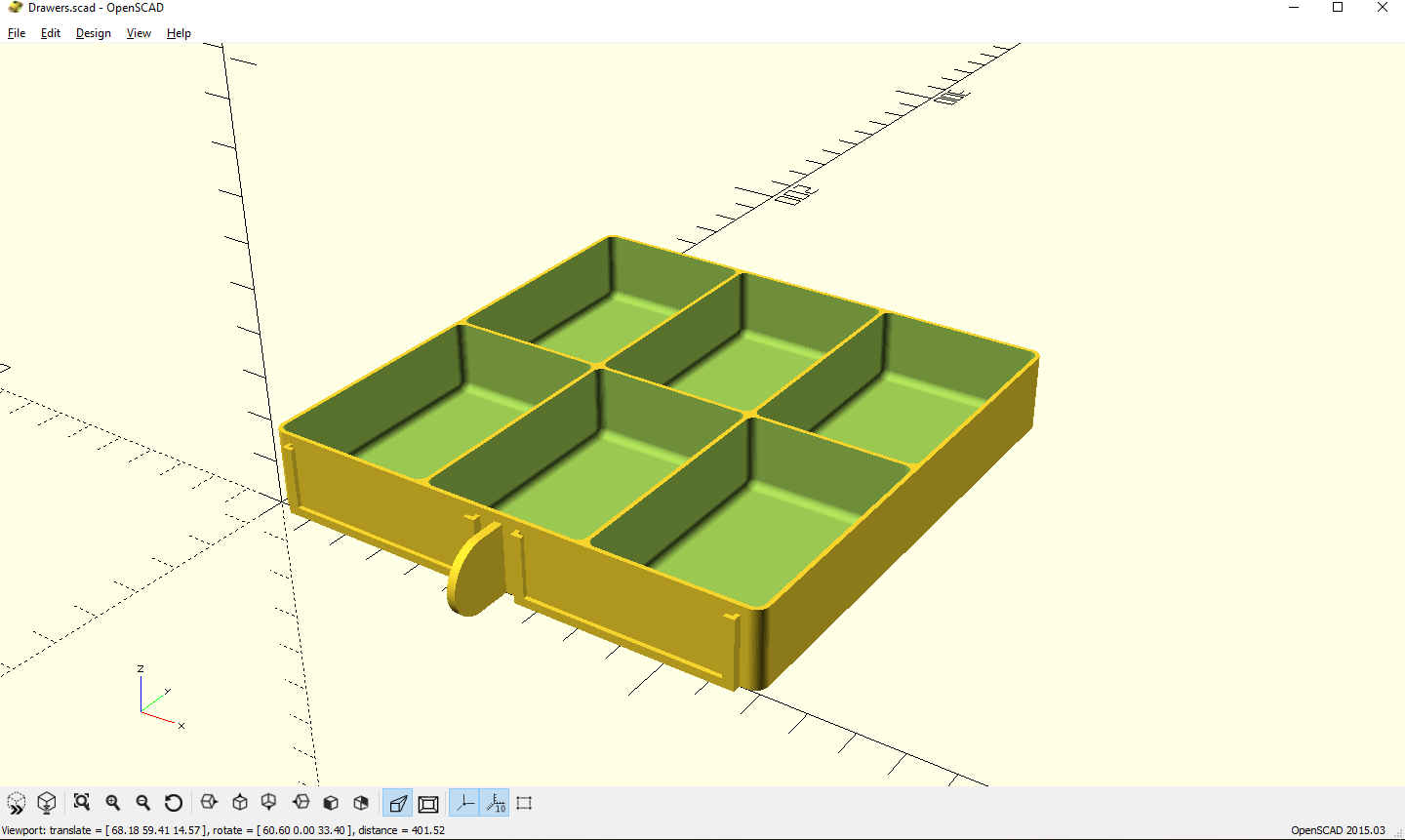This screenshot has height=840, width=1405.
Task: Toggle the Show Scale Markers button
Action: 495,803
